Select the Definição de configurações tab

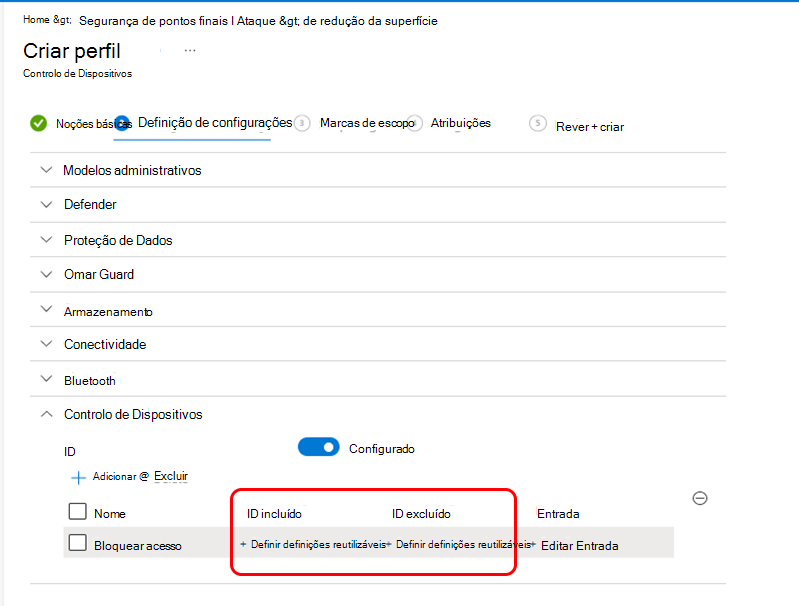click(x=215, y=123)
